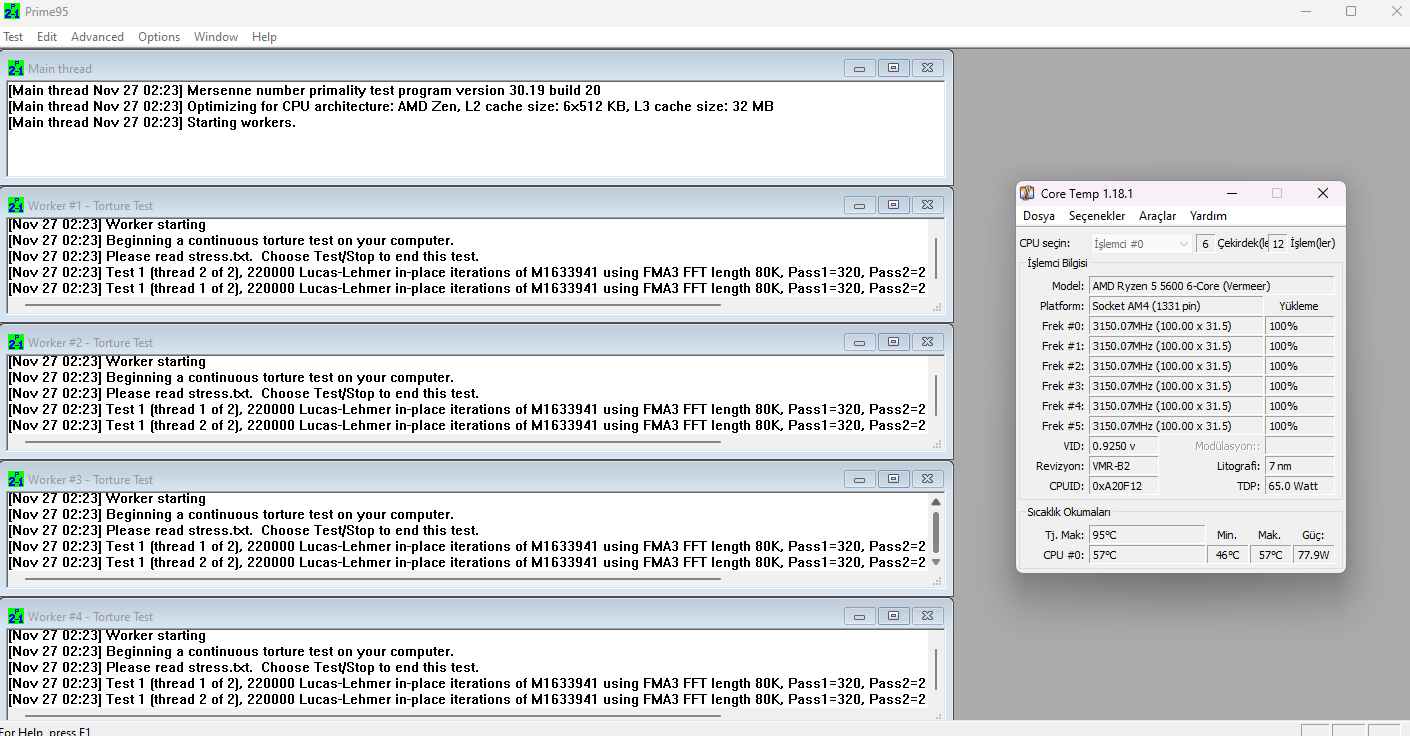The height and width of the screenshot is (736, 1410).
Task: Click the Revizyon value VMR-B2
Action: 1123,466
